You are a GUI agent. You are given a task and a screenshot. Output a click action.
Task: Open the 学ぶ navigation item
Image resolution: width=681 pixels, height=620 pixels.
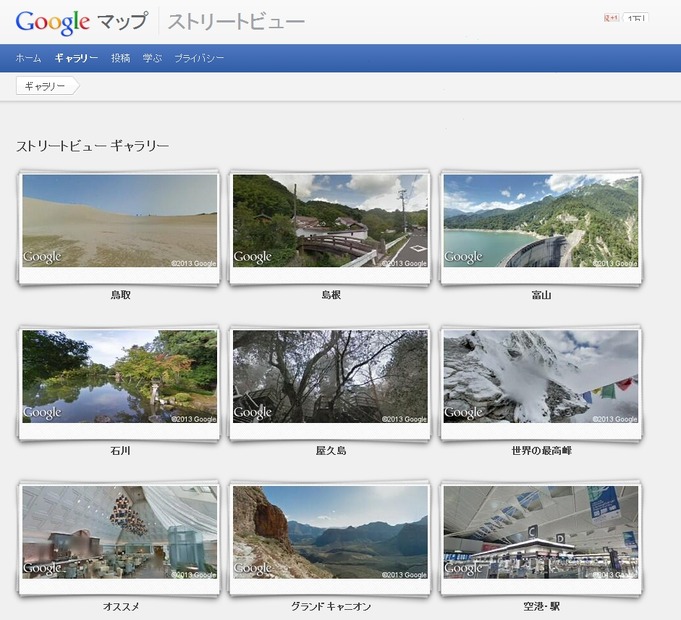click(152, 58)
